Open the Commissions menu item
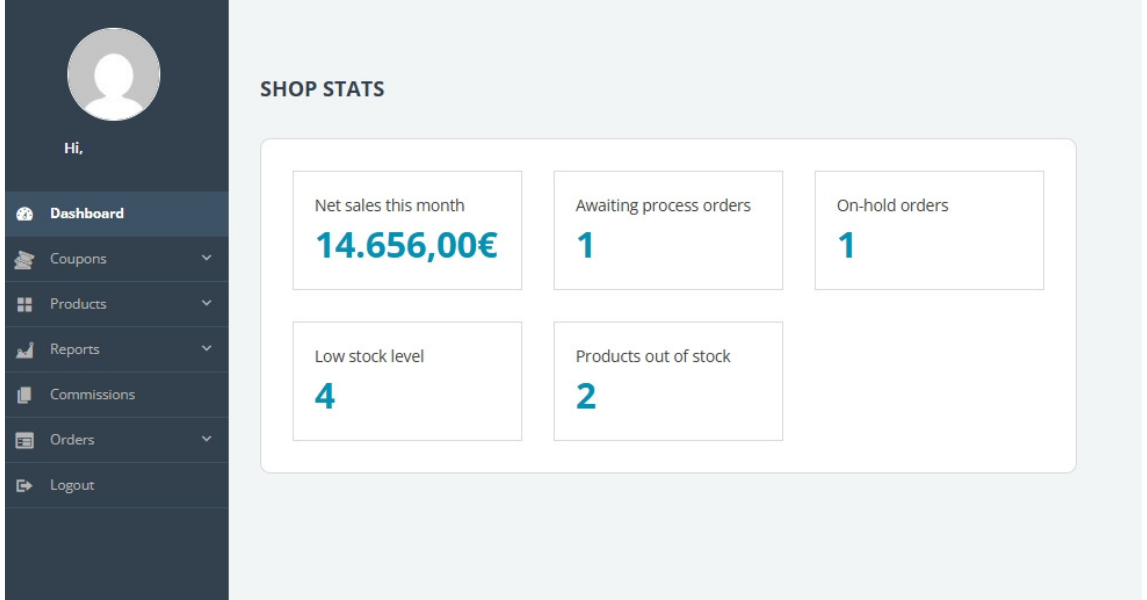 (92, 394)
